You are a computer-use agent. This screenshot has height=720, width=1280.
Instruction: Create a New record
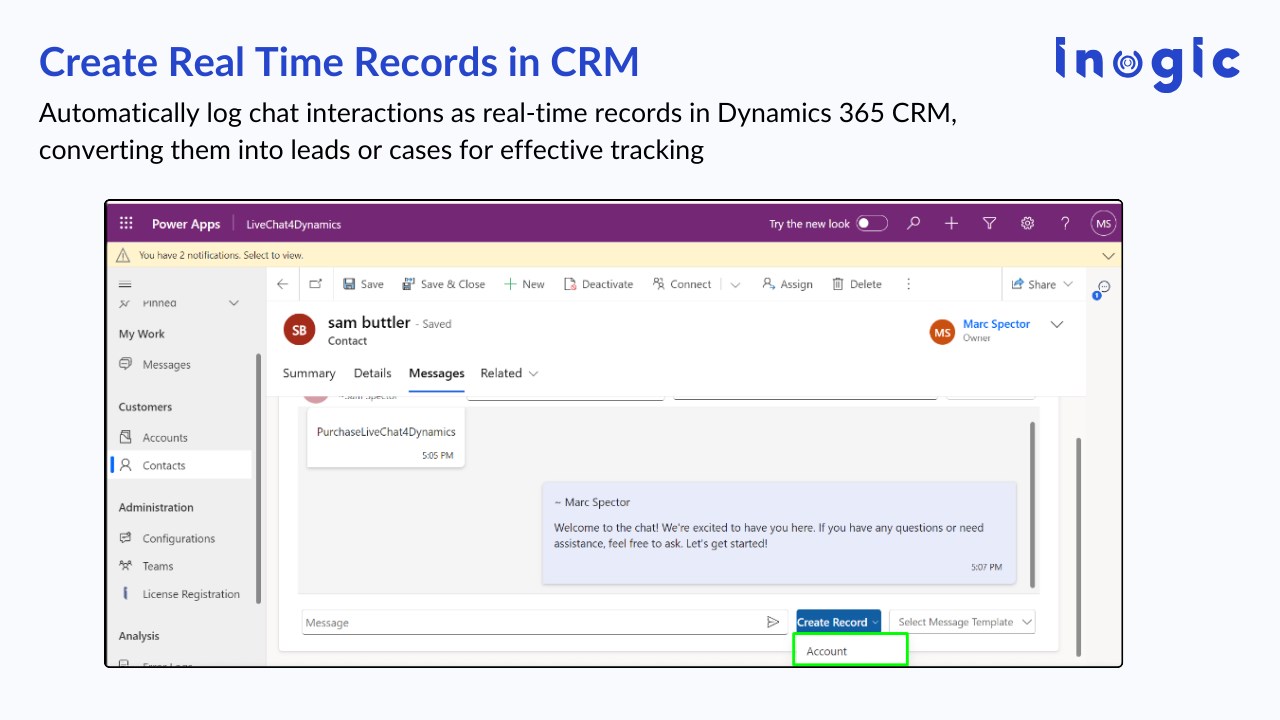pyautogui.click(x=525, y=284)
